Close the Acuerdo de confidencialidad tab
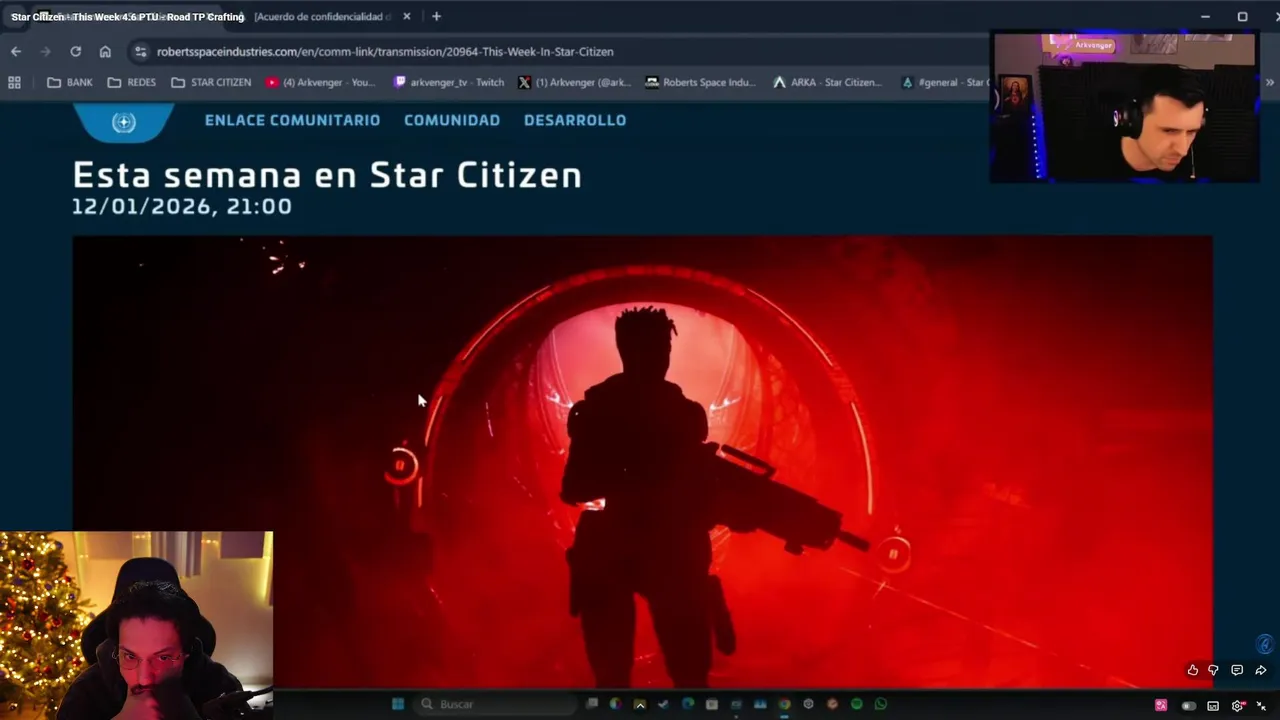The height and width of the screenshot is (720, 1280). 406,16
